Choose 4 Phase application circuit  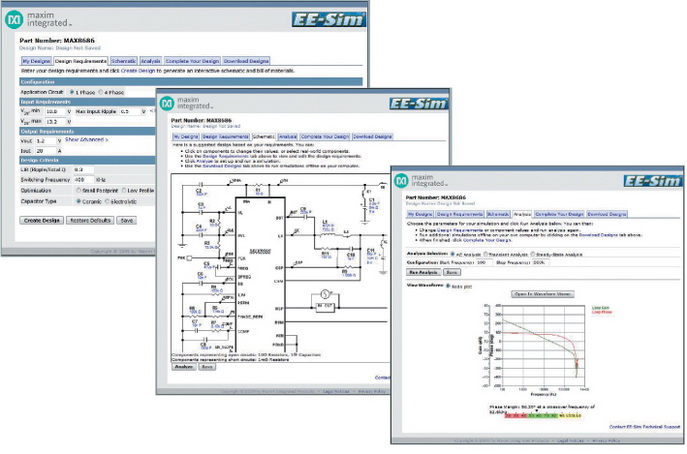(101, 92)
